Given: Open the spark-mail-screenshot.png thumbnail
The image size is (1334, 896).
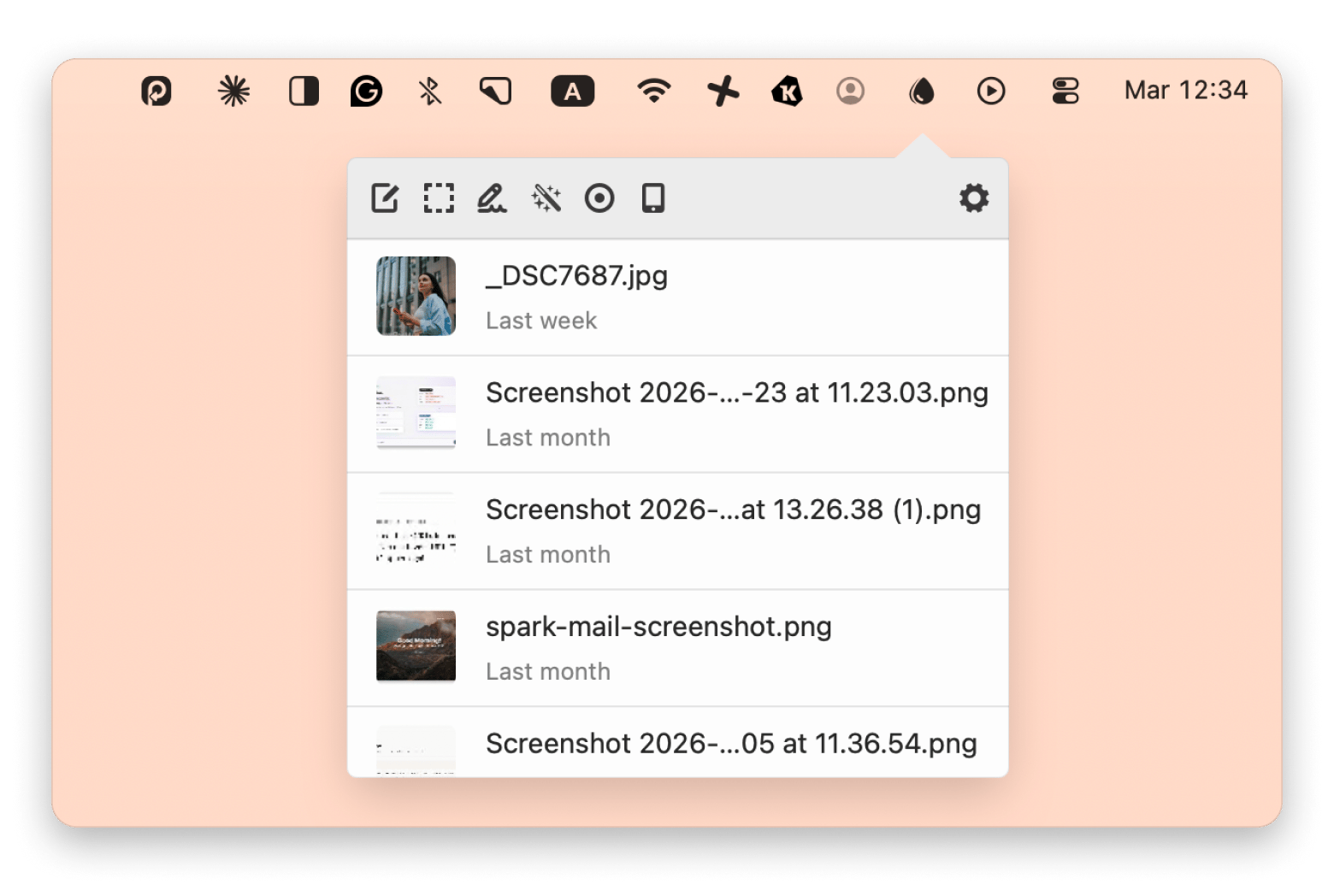Looking at the screenshot, I should [416, 645].
